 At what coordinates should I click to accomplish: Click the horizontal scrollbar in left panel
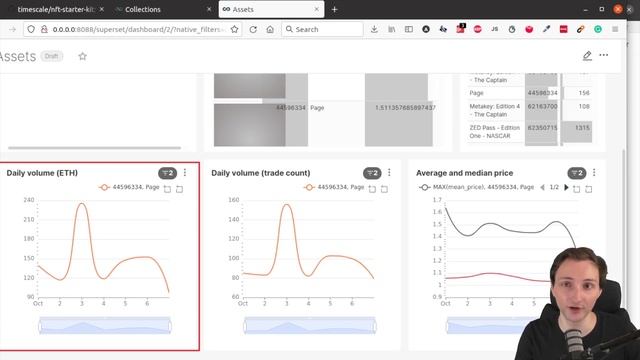(x=94, y=148)
